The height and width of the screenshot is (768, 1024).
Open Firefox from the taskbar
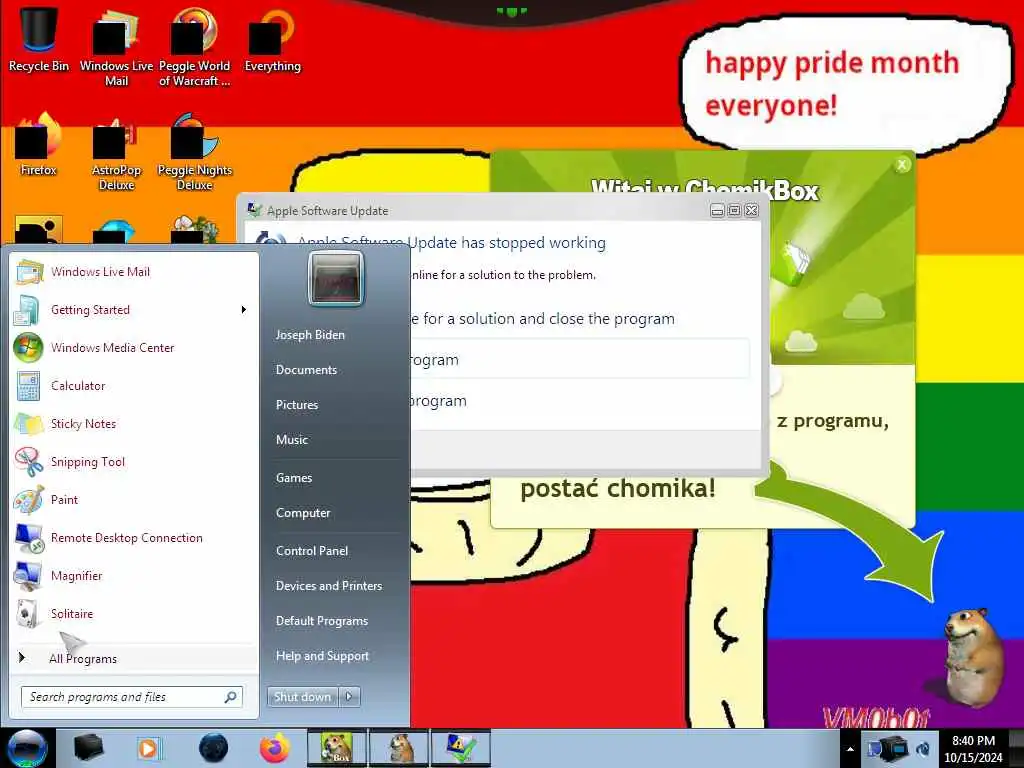tap(275, 748)
